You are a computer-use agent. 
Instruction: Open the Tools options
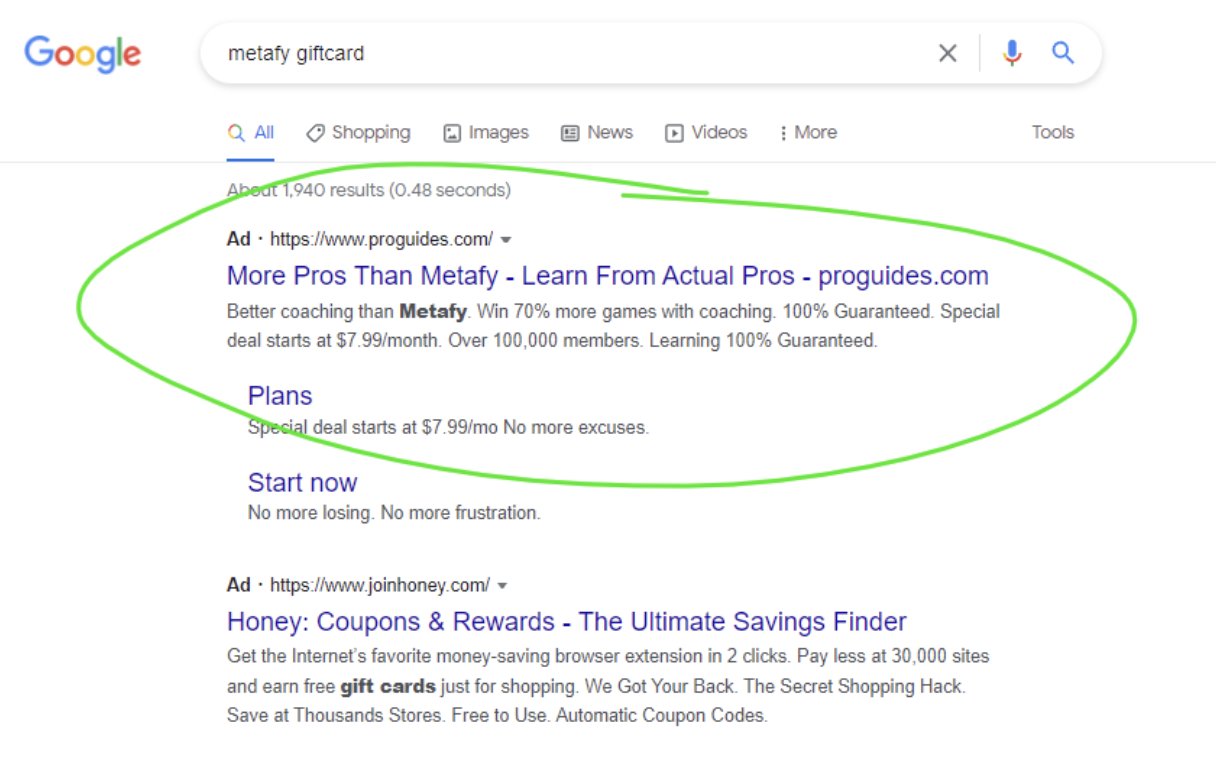coord(1053,132)
